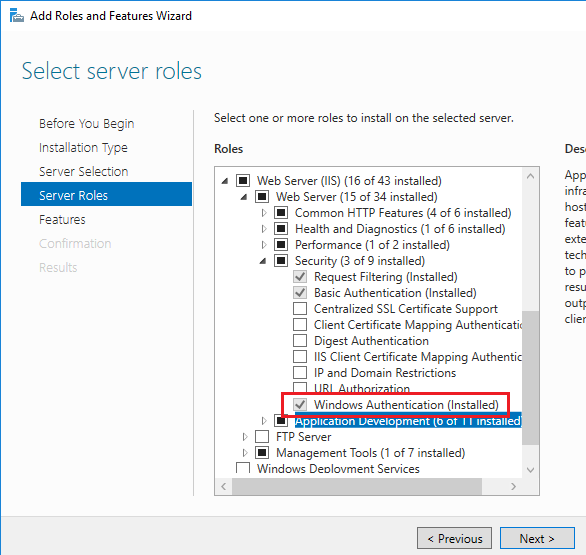Viewport: 586px width, 555px height.
Task: Check Centralized SSL Certificate Support
Action: point(300,309)
